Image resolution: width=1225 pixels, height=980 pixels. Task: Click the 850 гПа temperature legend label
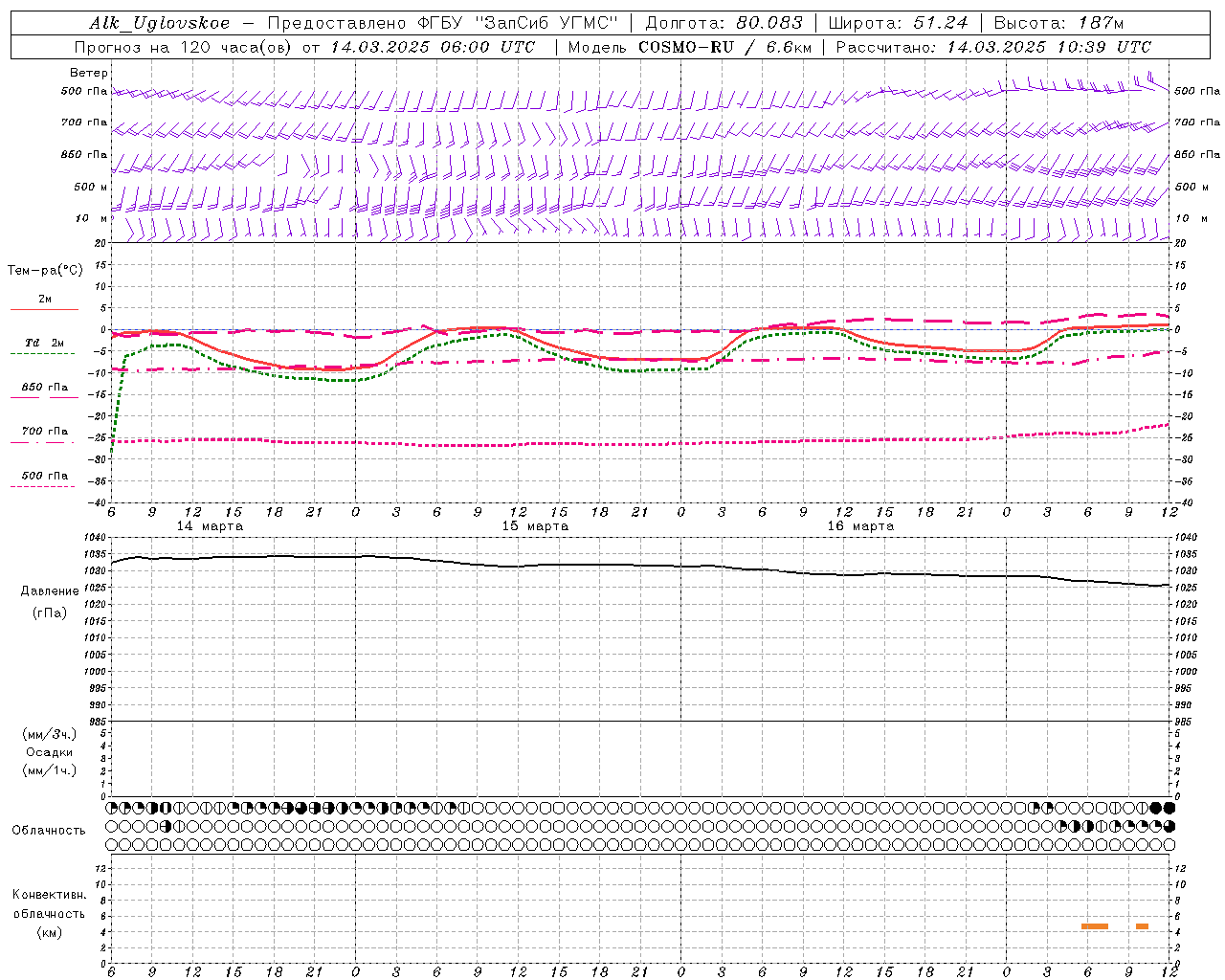[x=45, y=388]
